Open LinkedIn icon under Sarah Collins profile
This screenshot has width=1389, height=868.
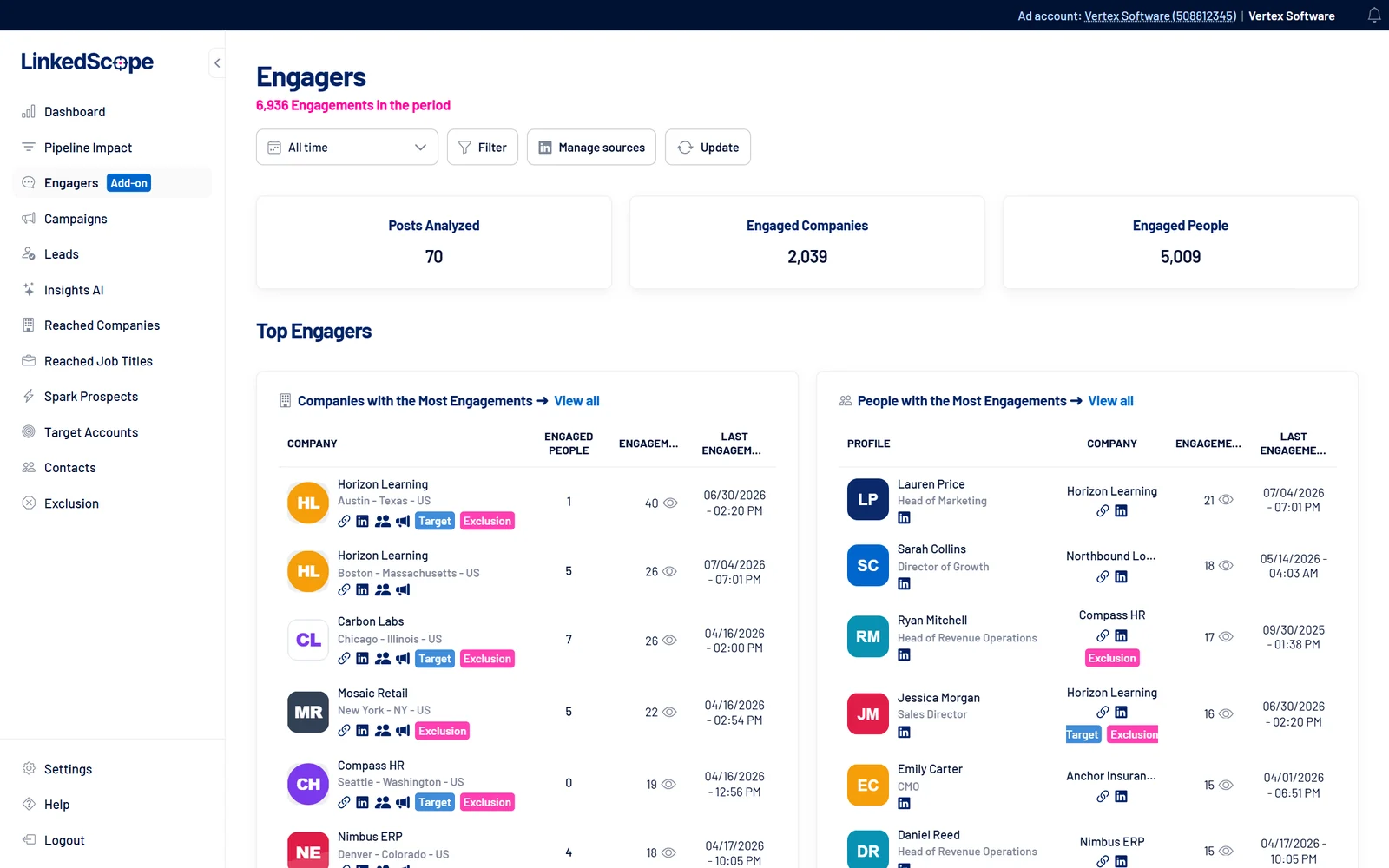tap(904, 584)
